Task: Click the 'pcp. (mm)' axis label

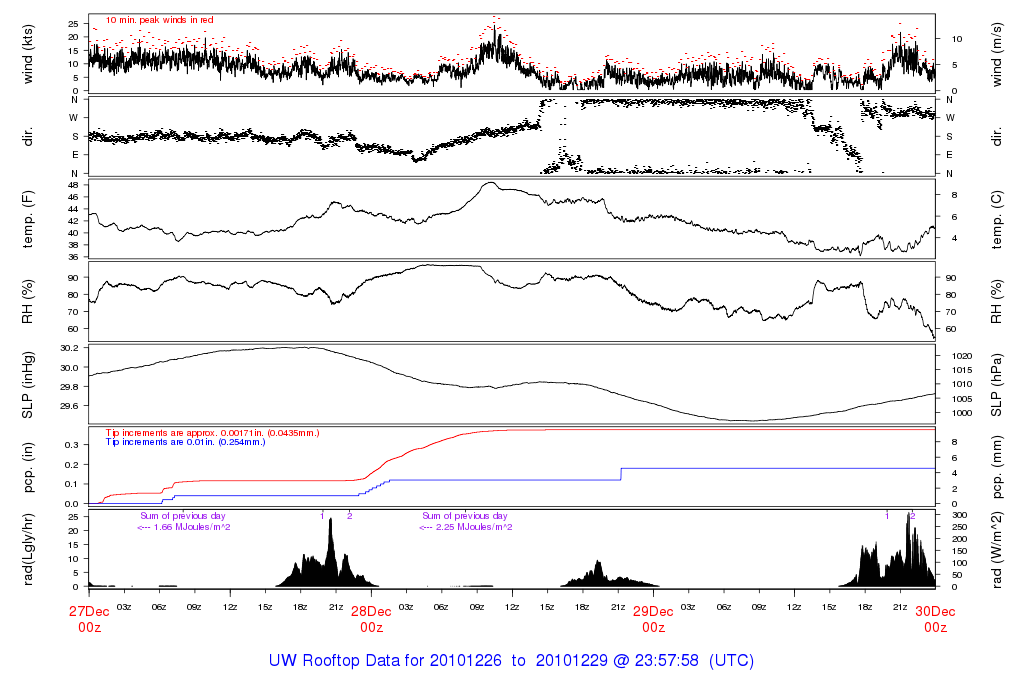Action: coord(997,468)
